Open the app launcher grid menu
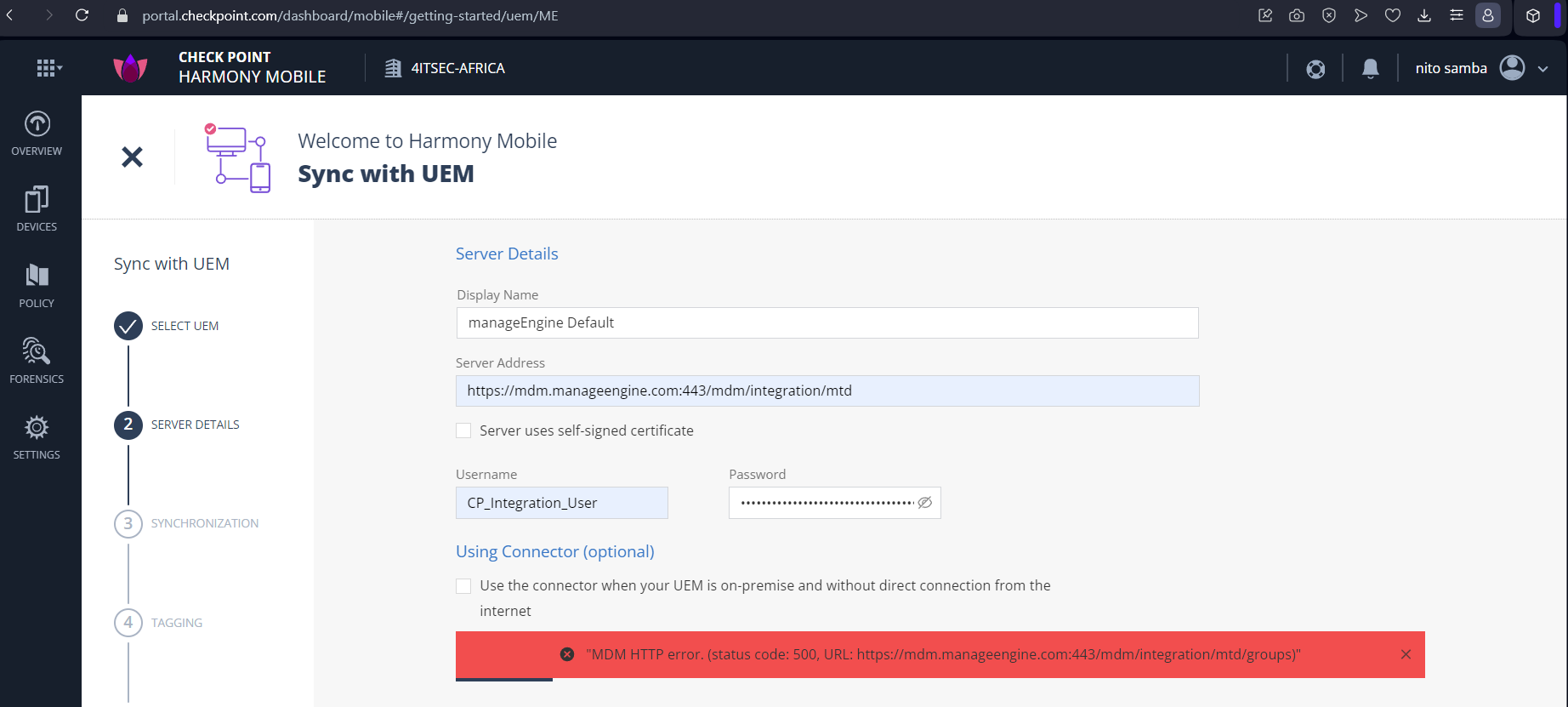The height and width of the screenshot is (707, 1568). [48, 68]
